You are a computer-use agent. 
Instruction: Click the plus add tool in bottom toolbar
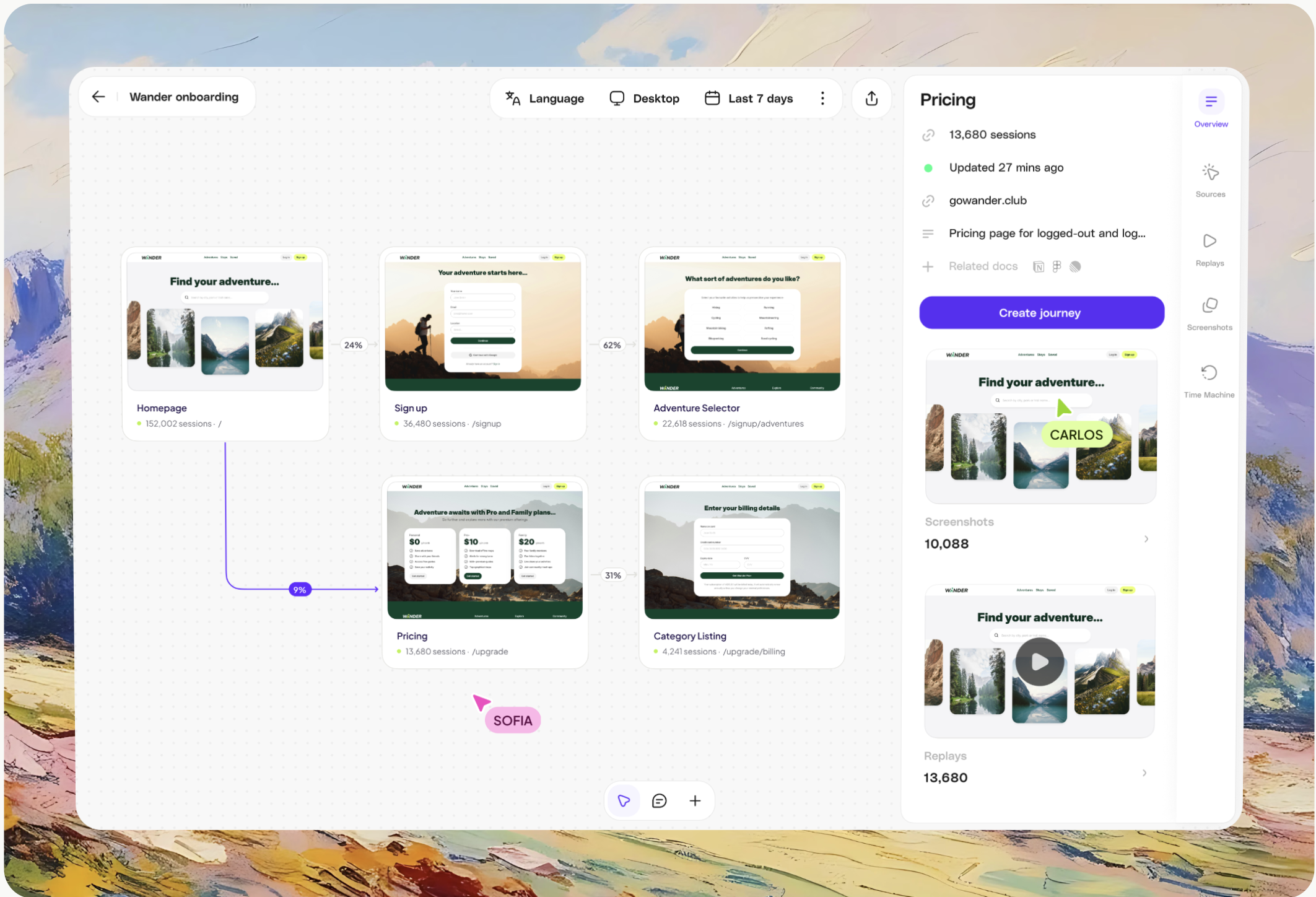click(x=695, y=800)
